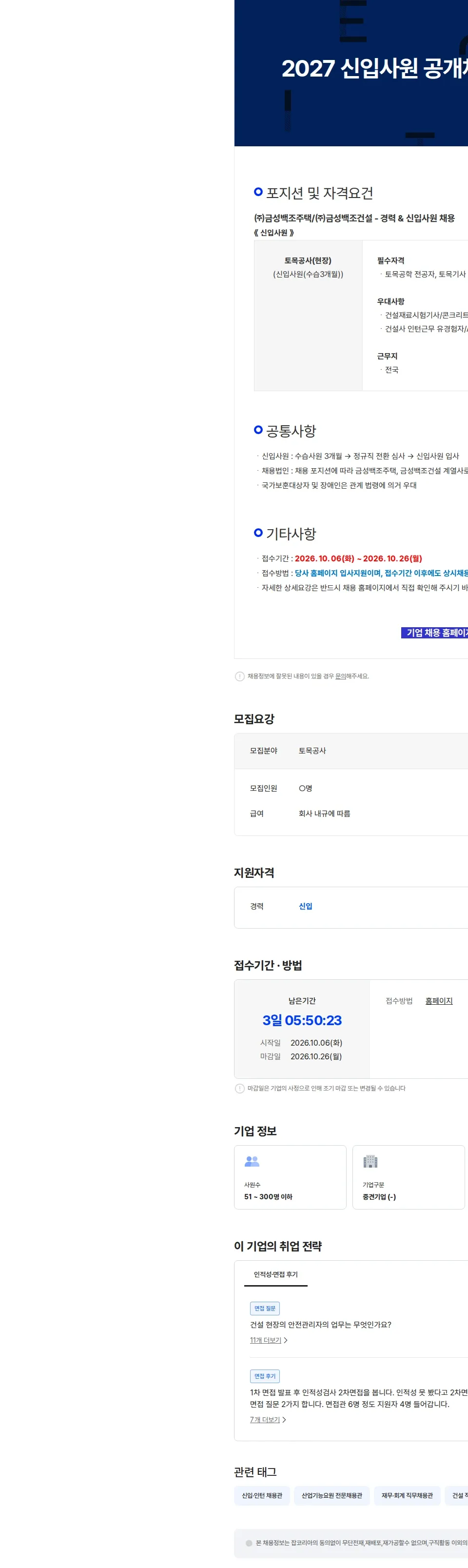Click the 기업 채용 홈페이지 button

[x=434, y=633]
